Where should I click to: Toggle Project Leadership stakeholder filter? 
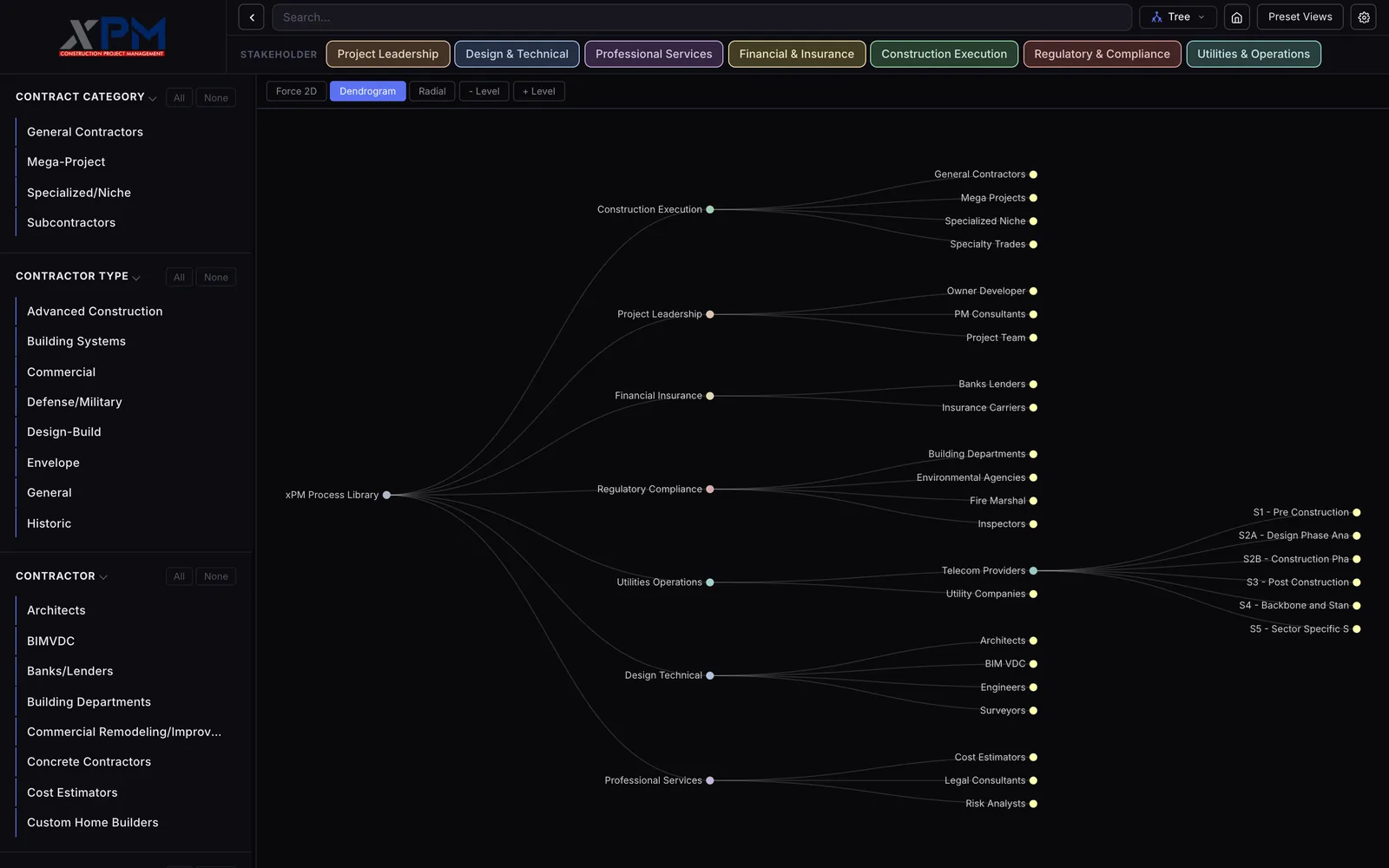pyautogui.click(x=388, y=54)
